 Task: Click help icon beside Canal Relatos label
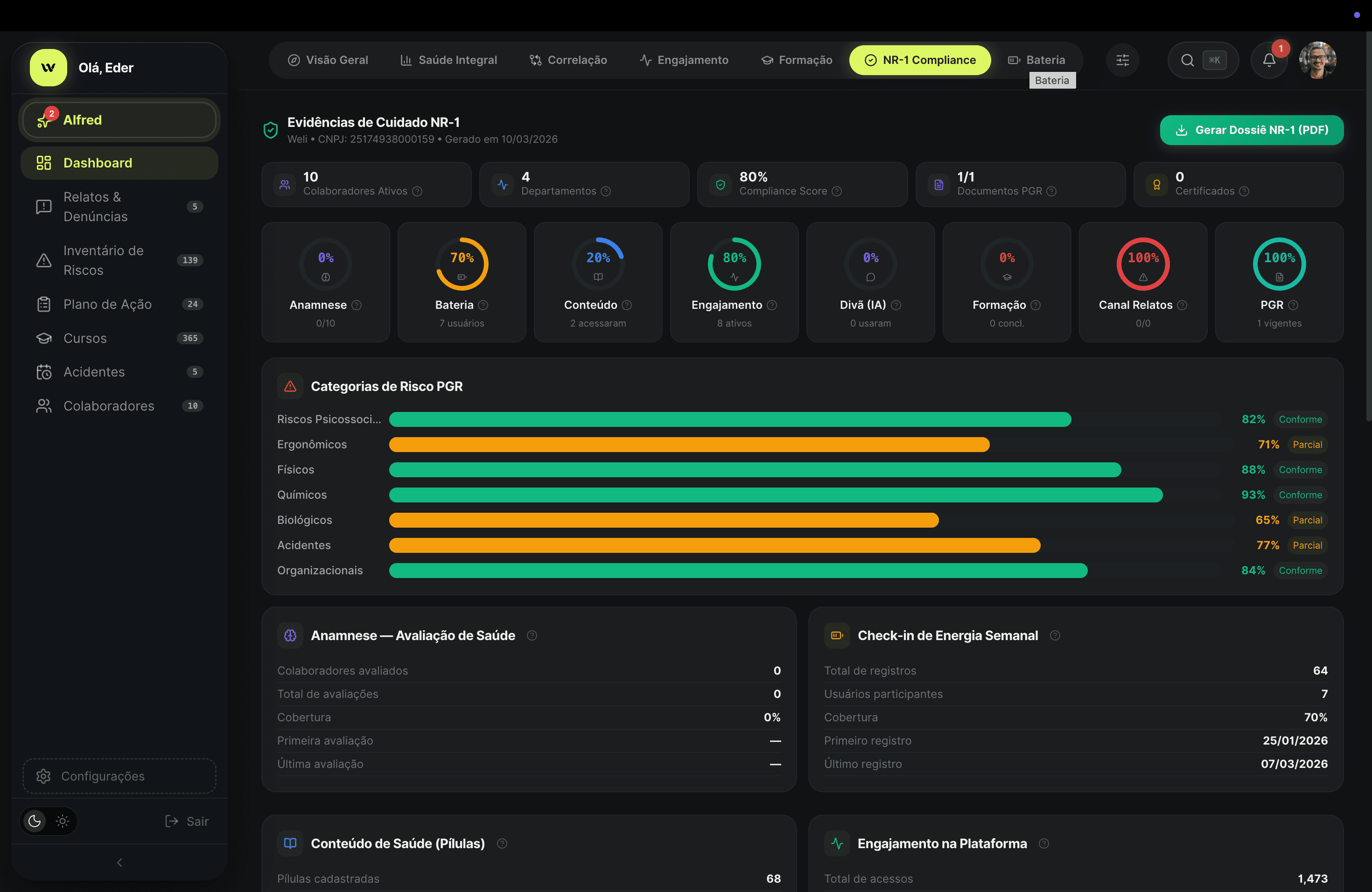pyautogui.click(x=1182, y=305)
